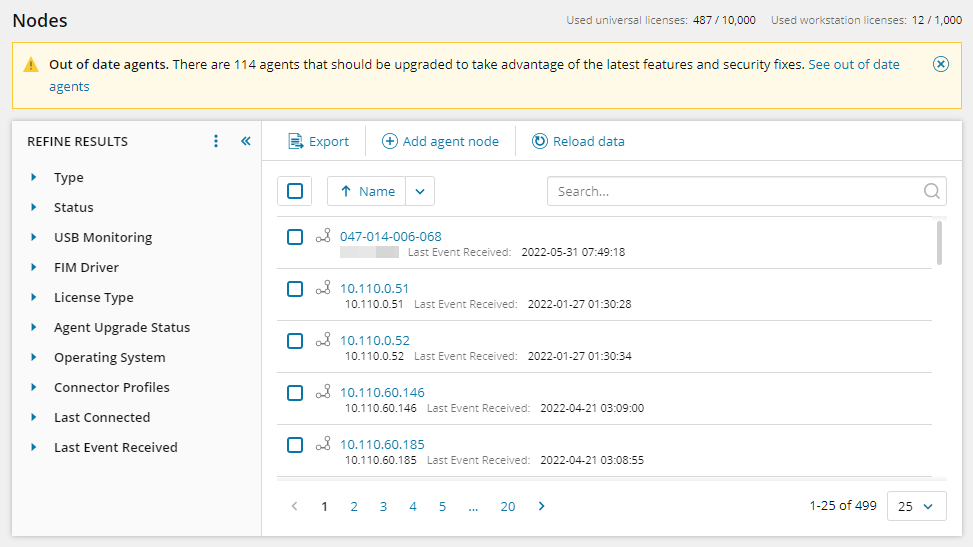Select checkbox for node 10.110.60.146
Screen dimensions: 973x547
[295, 392]
